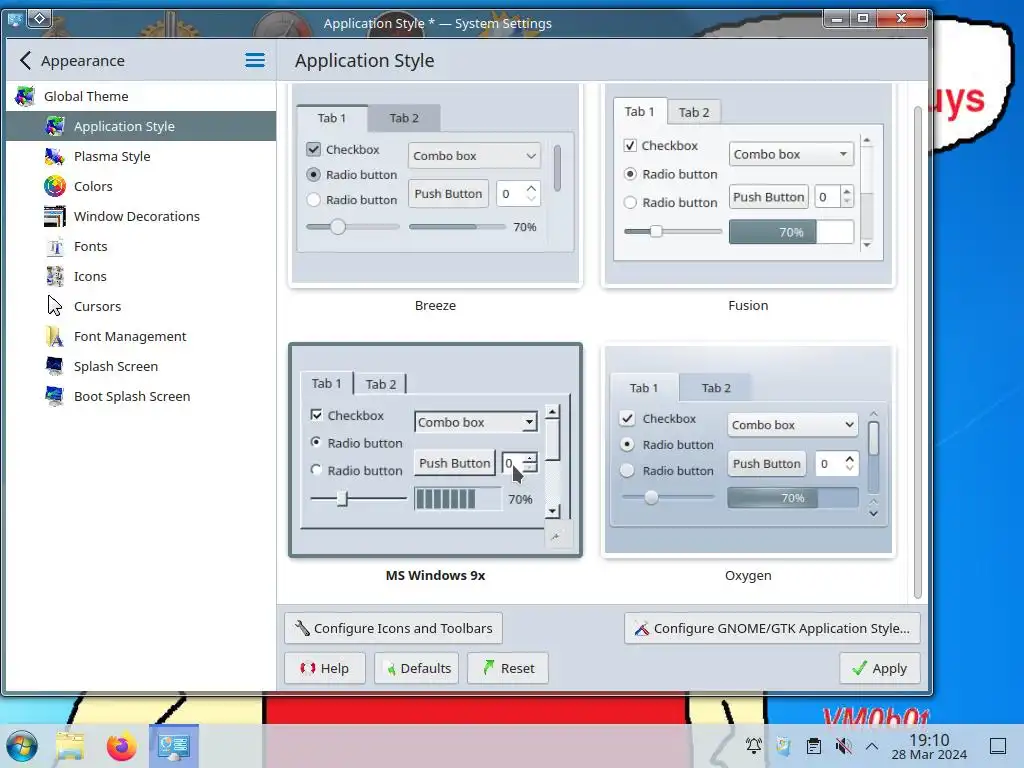Click the slider handle in the Breeze preview

pyautogui.click(x=338, y=227)
